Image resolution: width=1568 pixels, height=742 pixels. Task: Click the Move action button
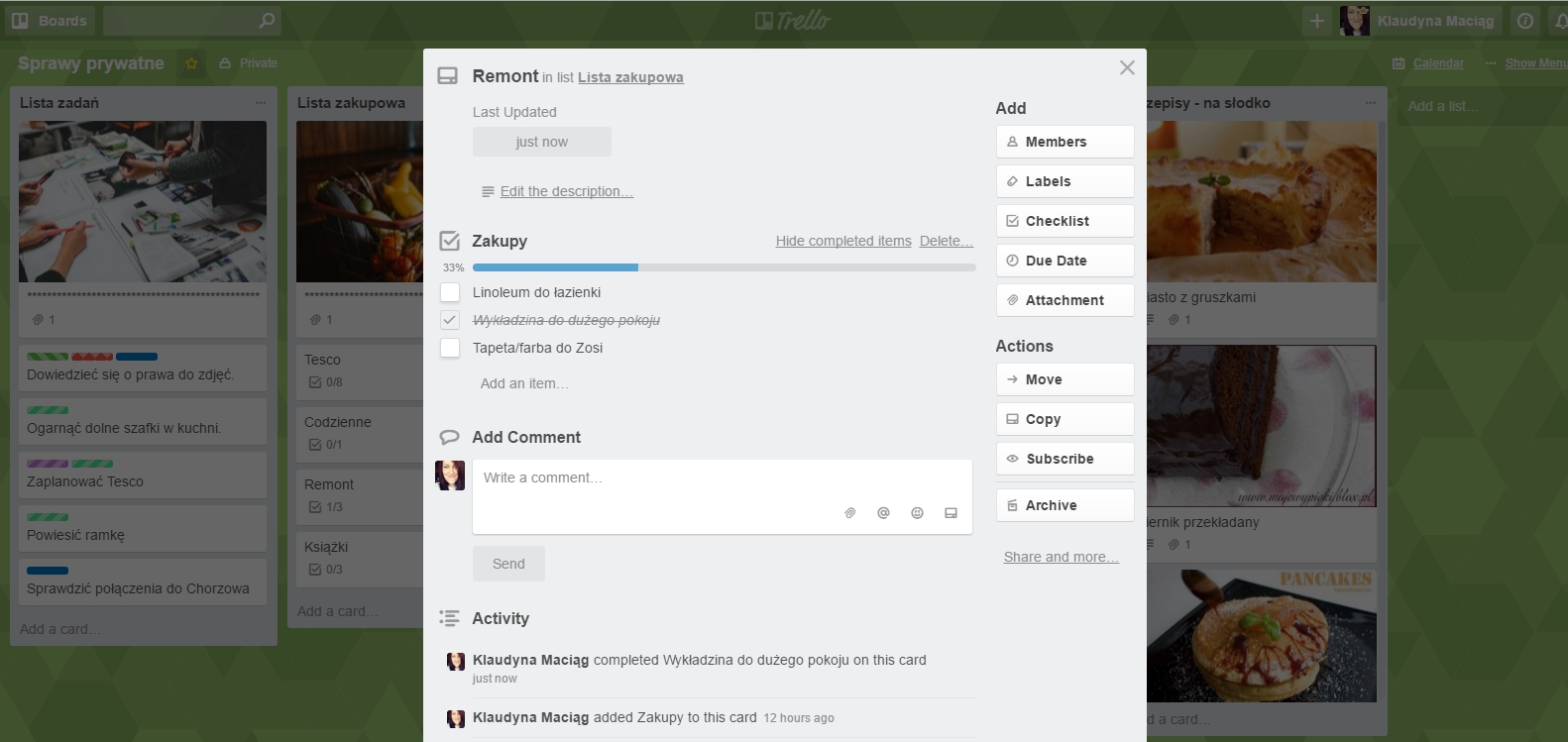pos(1064,379)
